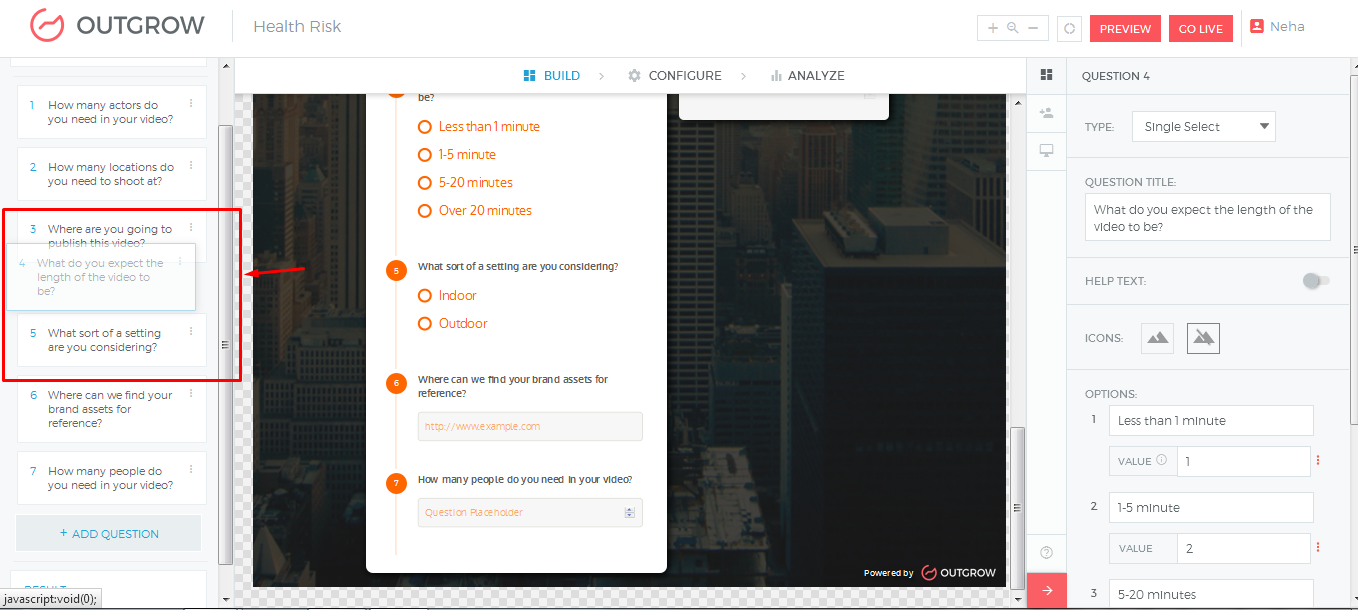The height and width of the screenshot is (610, 1358).
Task: Click the Question Title text box
Action: click(1207, 217)
